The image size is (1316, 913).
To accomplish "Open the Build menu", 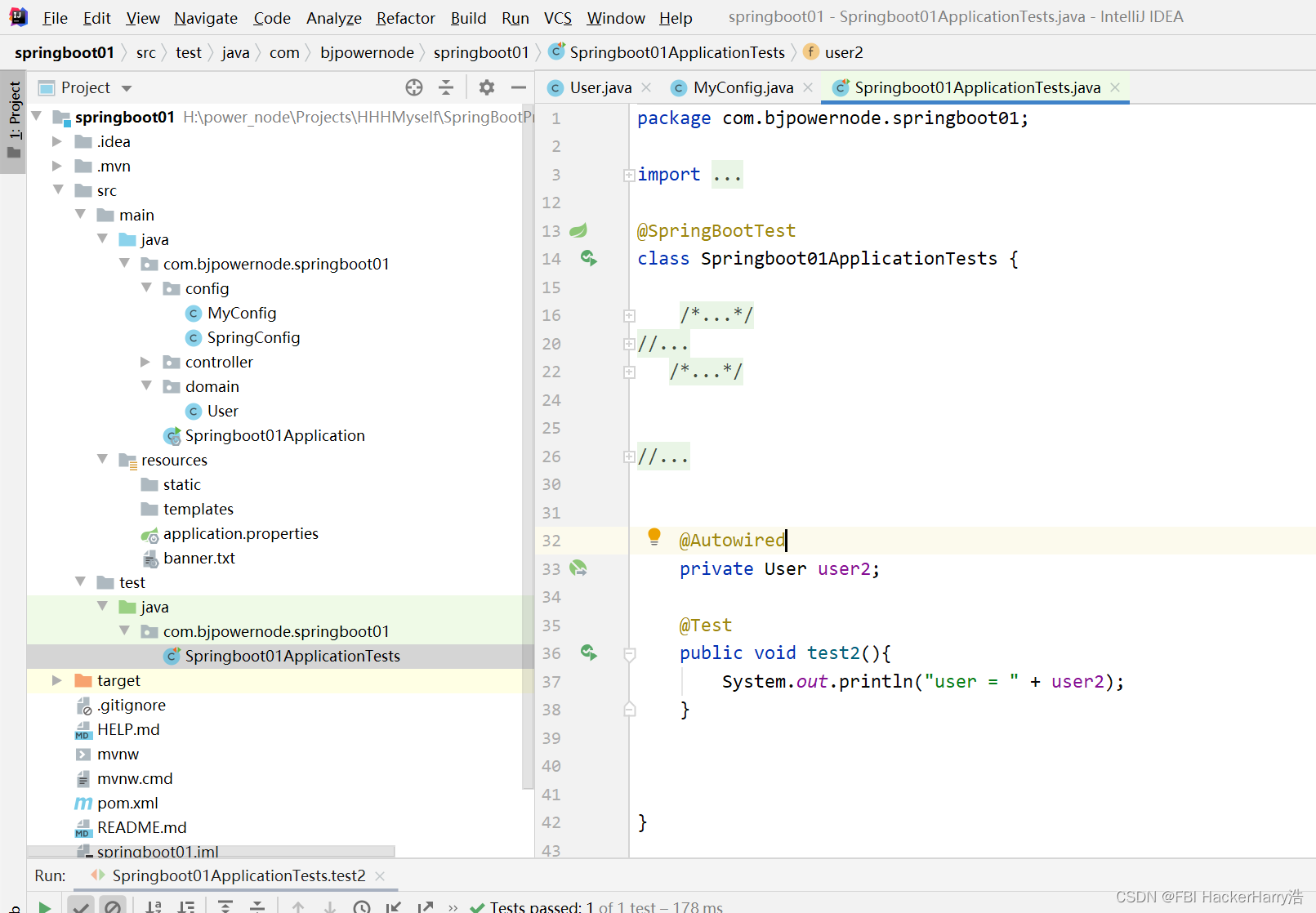I will click(468, 18).
